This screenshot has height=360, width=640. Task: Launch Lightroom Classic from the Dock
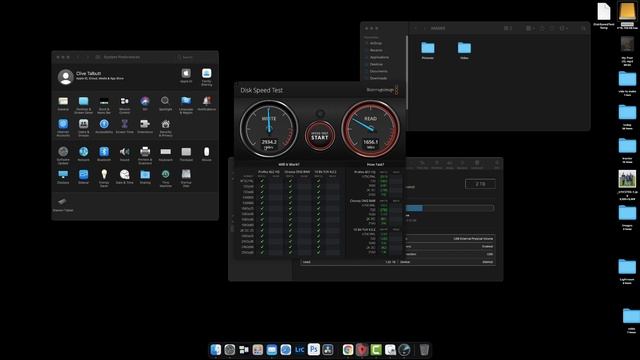(x=299, y=349)
